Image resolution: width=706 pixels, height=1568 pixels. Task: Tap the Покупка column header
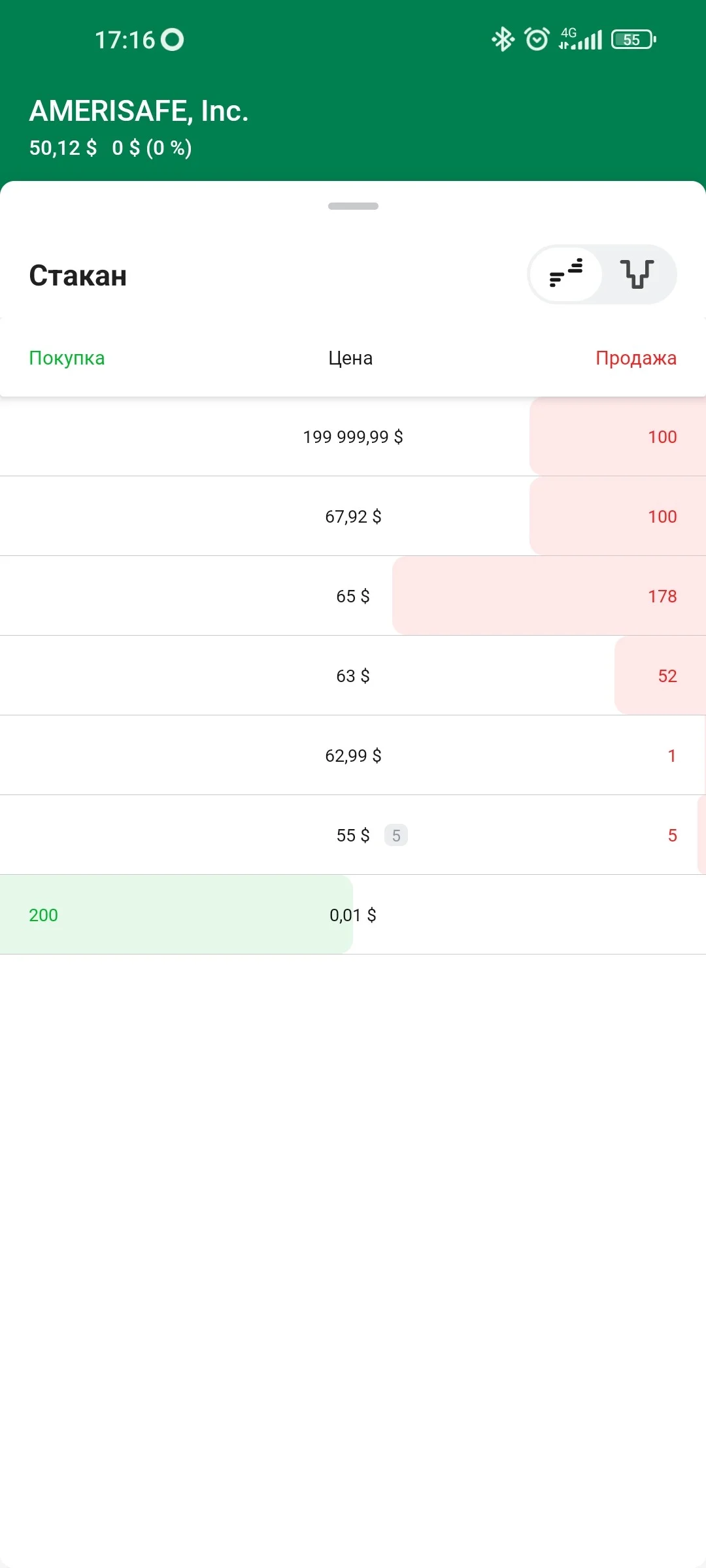pyautogui.click(x=67, y=358)
